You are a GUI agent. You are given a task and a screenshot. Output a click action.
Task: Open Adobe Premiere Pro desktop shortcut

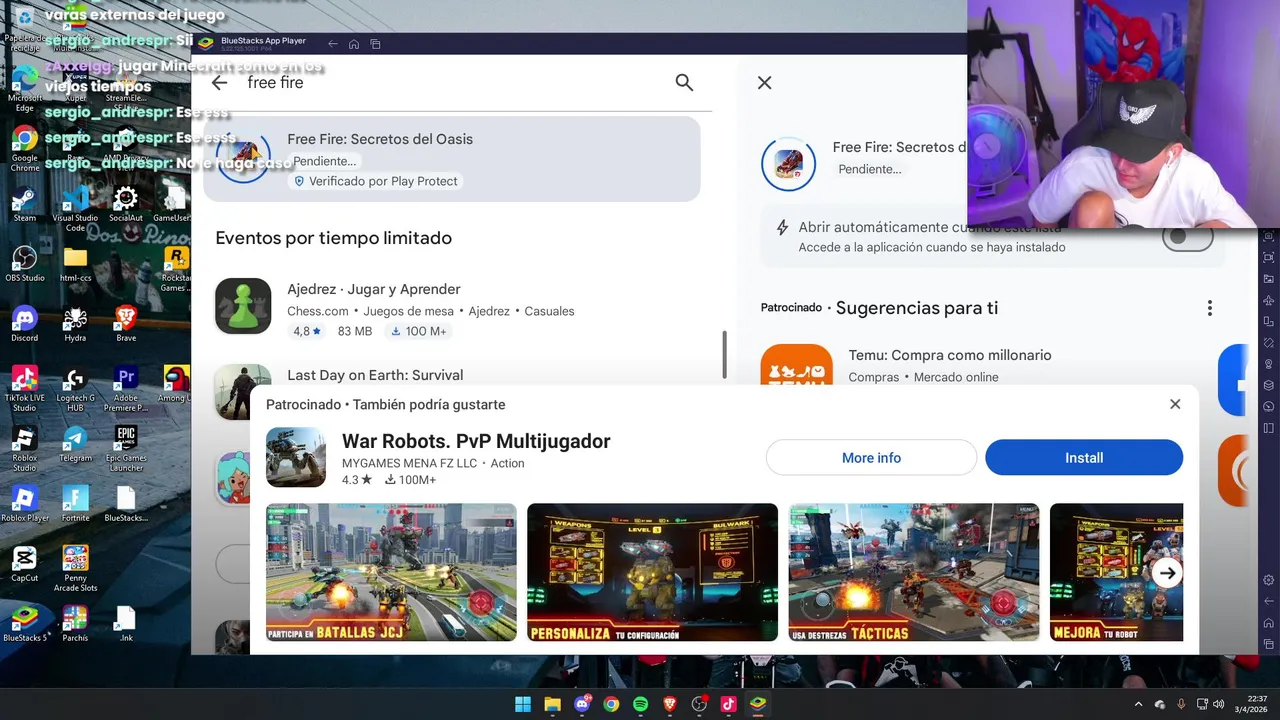[126, 389]
